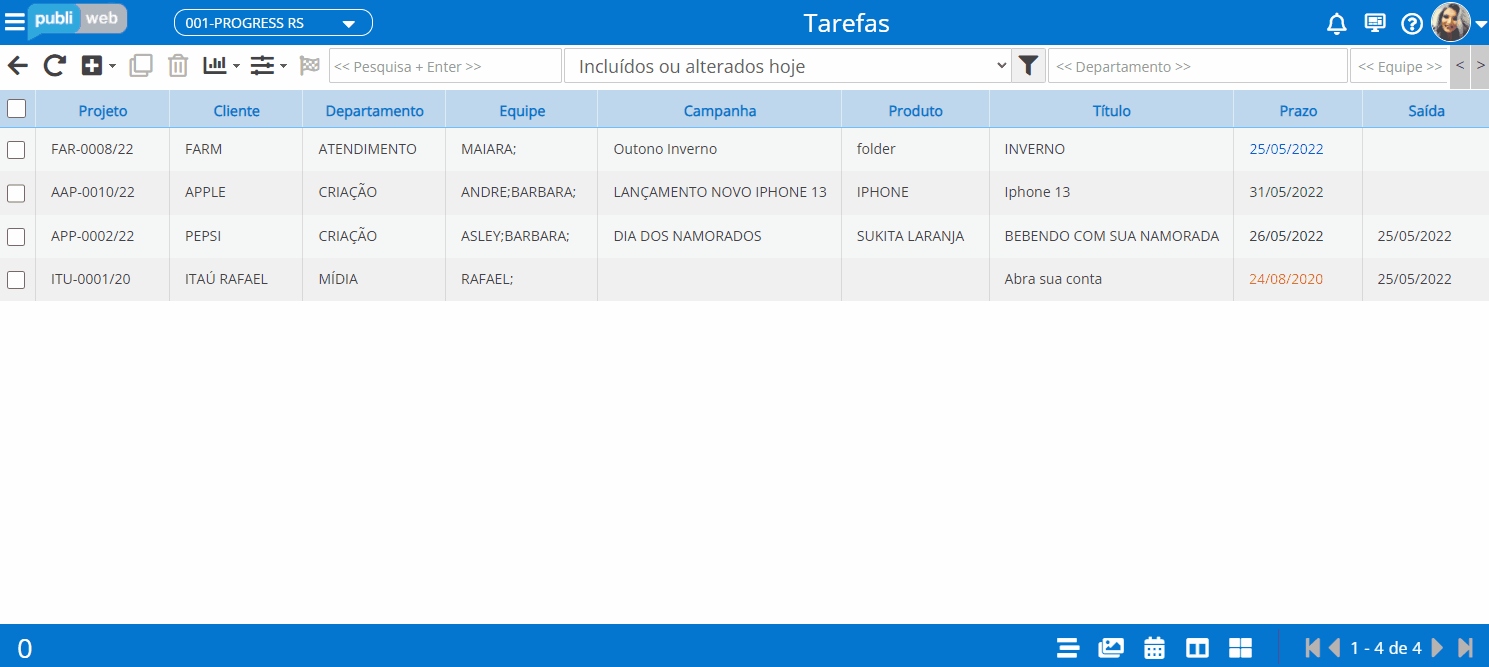
Task: Sort by the Produto column header
Action: 915,111
